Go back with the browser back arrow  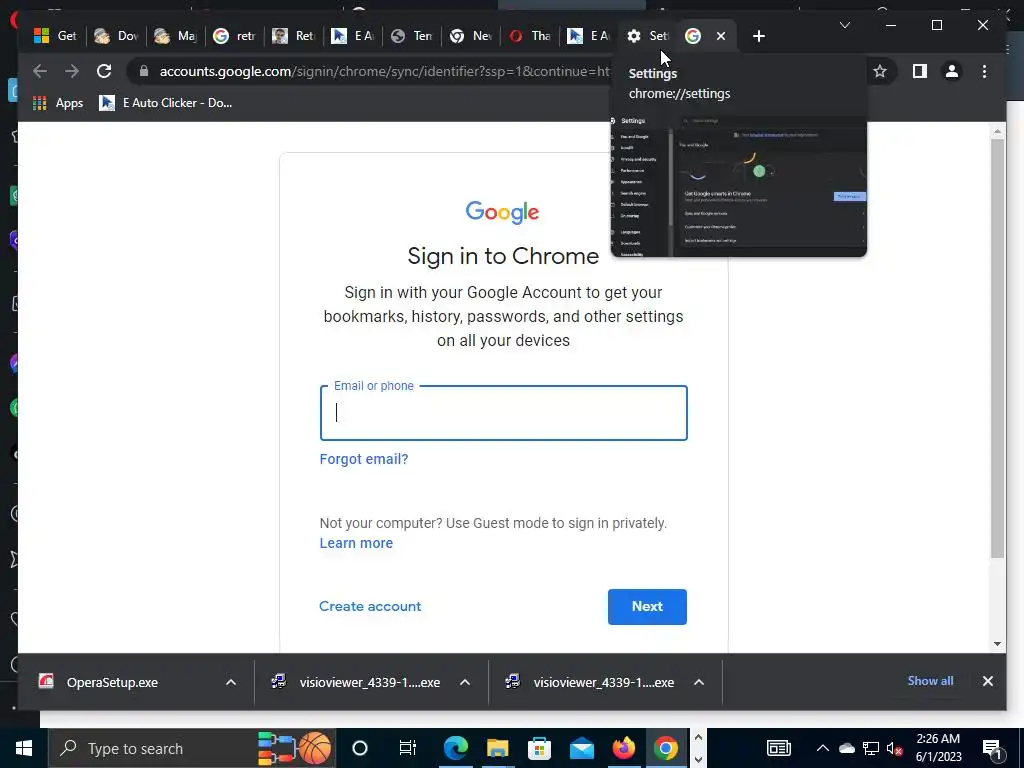(40, 71)
